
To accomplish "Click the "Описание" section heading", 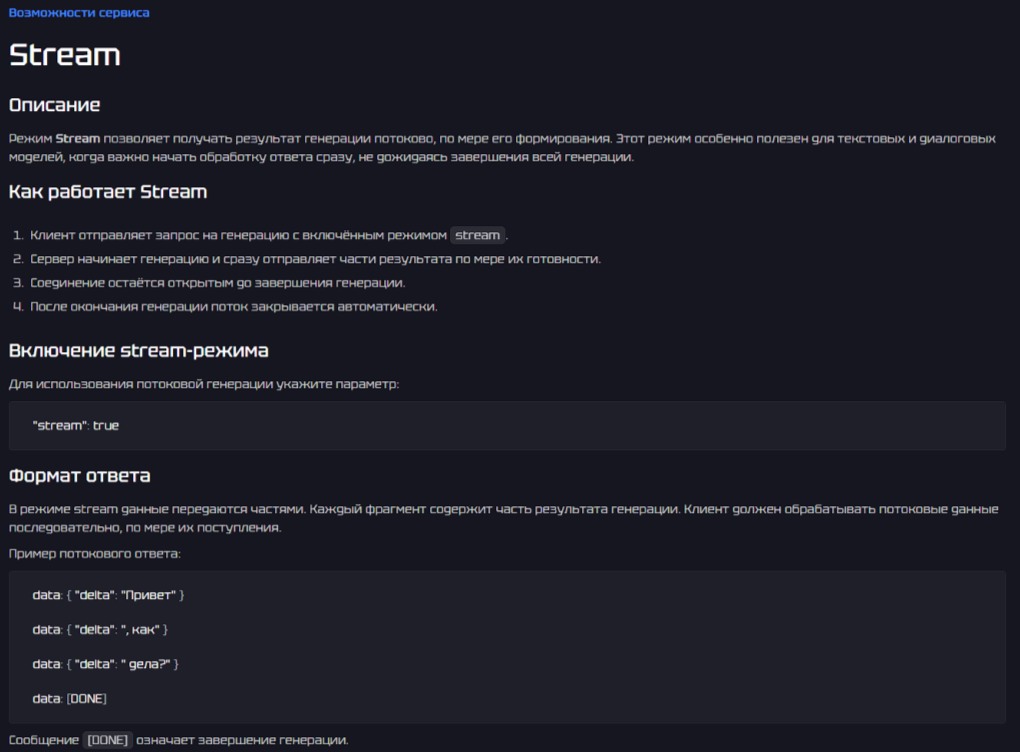I will [x=55, y=105].
